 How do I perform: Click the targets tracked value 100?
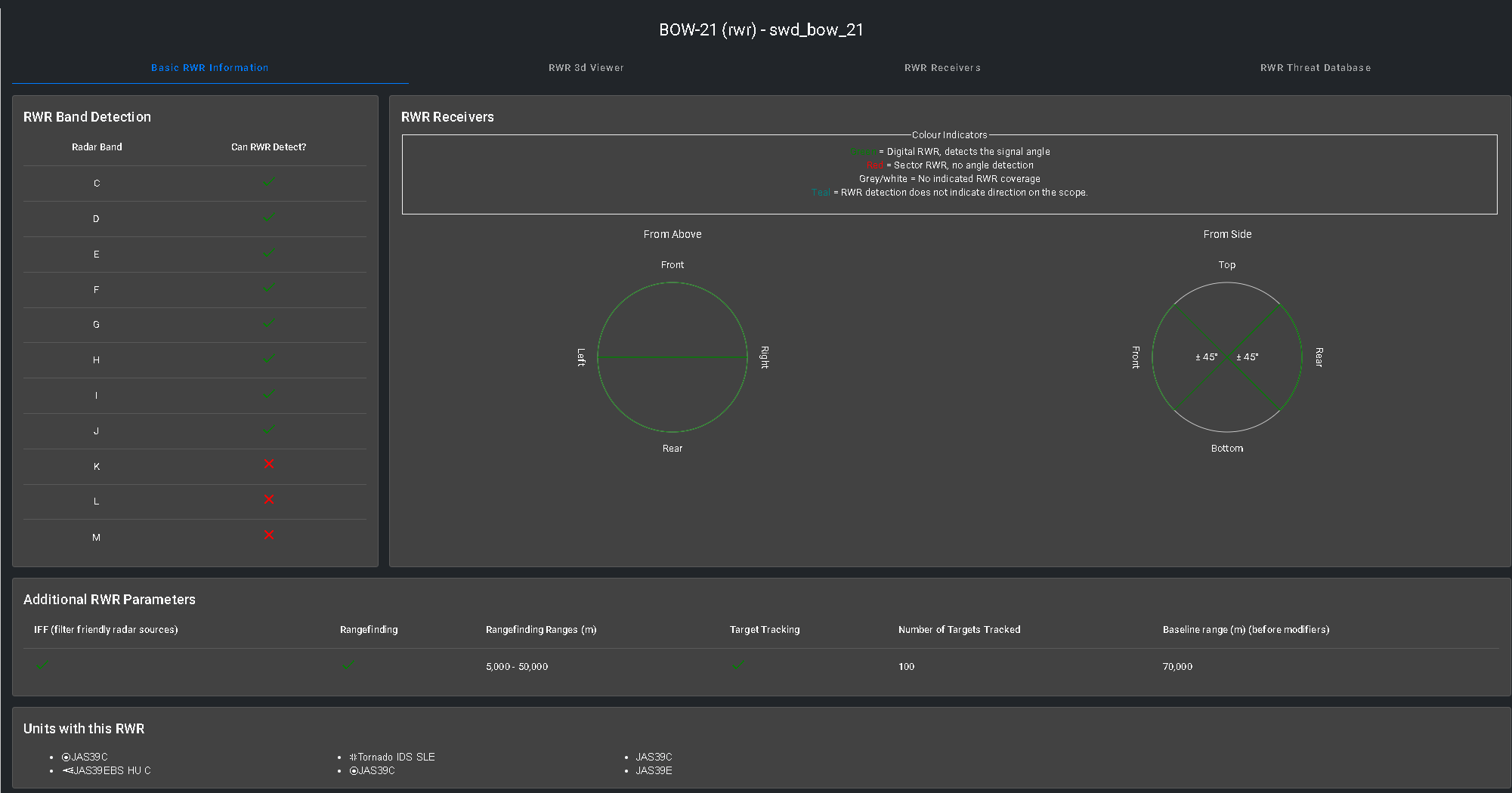[x=906, y=667]
